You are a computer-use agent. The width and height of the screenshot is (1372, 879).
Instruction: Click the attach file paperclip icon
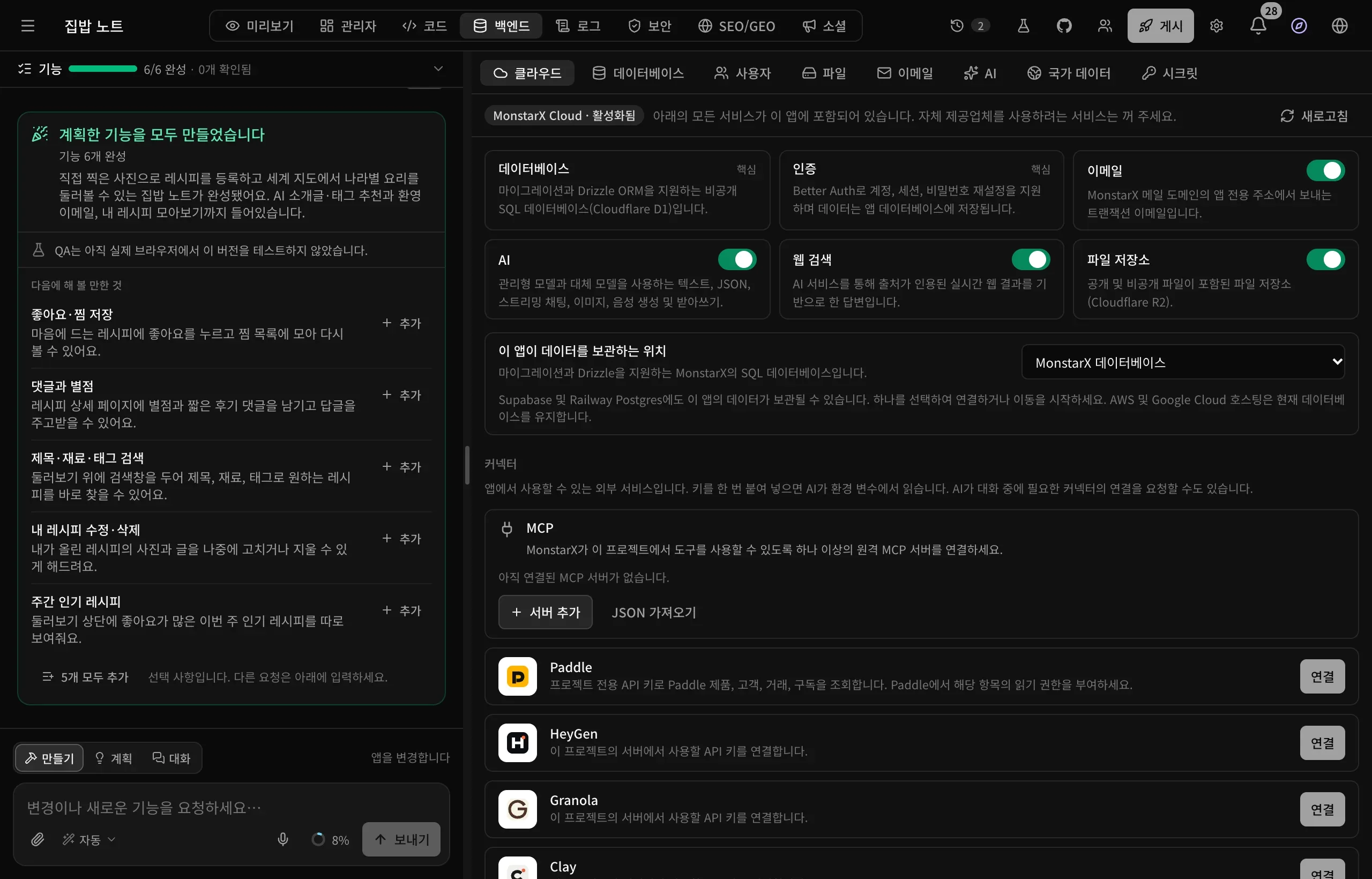pyautogui.click(x=38, y=839)
